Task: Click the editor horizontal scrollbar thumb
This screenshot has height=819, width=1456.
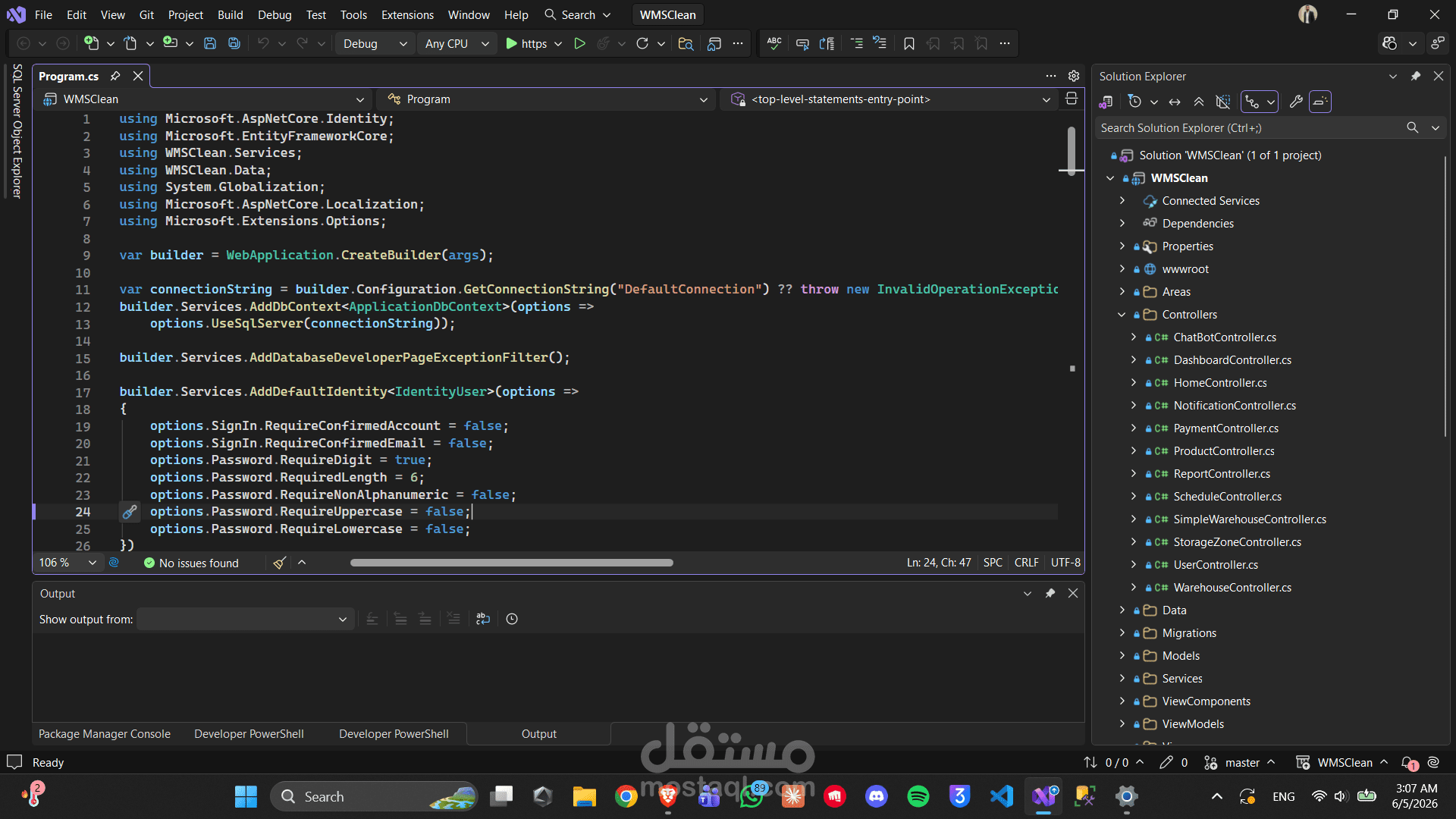Action: click(512, 563)
